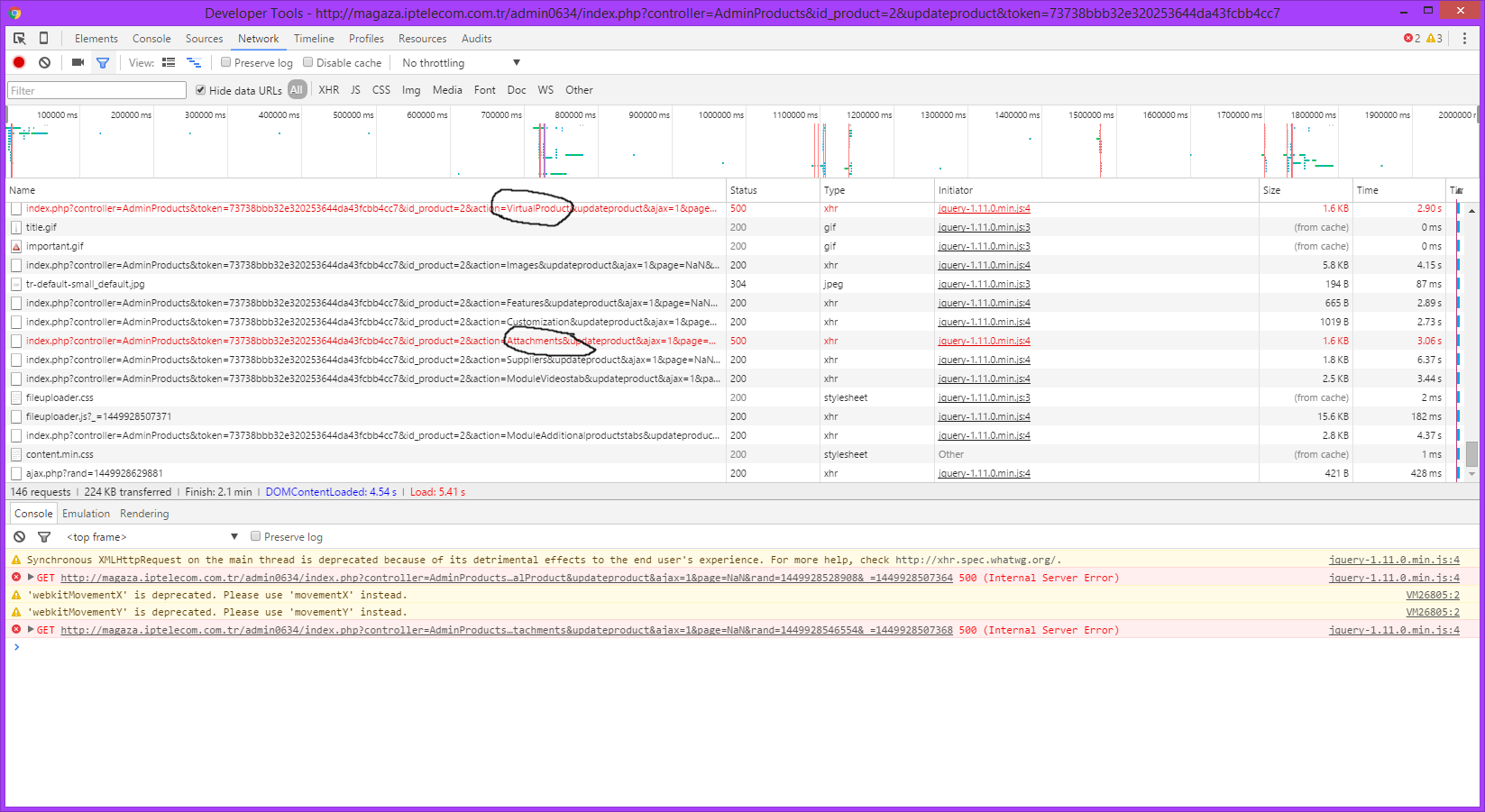
Task: Filter requests by XHR type
Action: coord(328,90)
